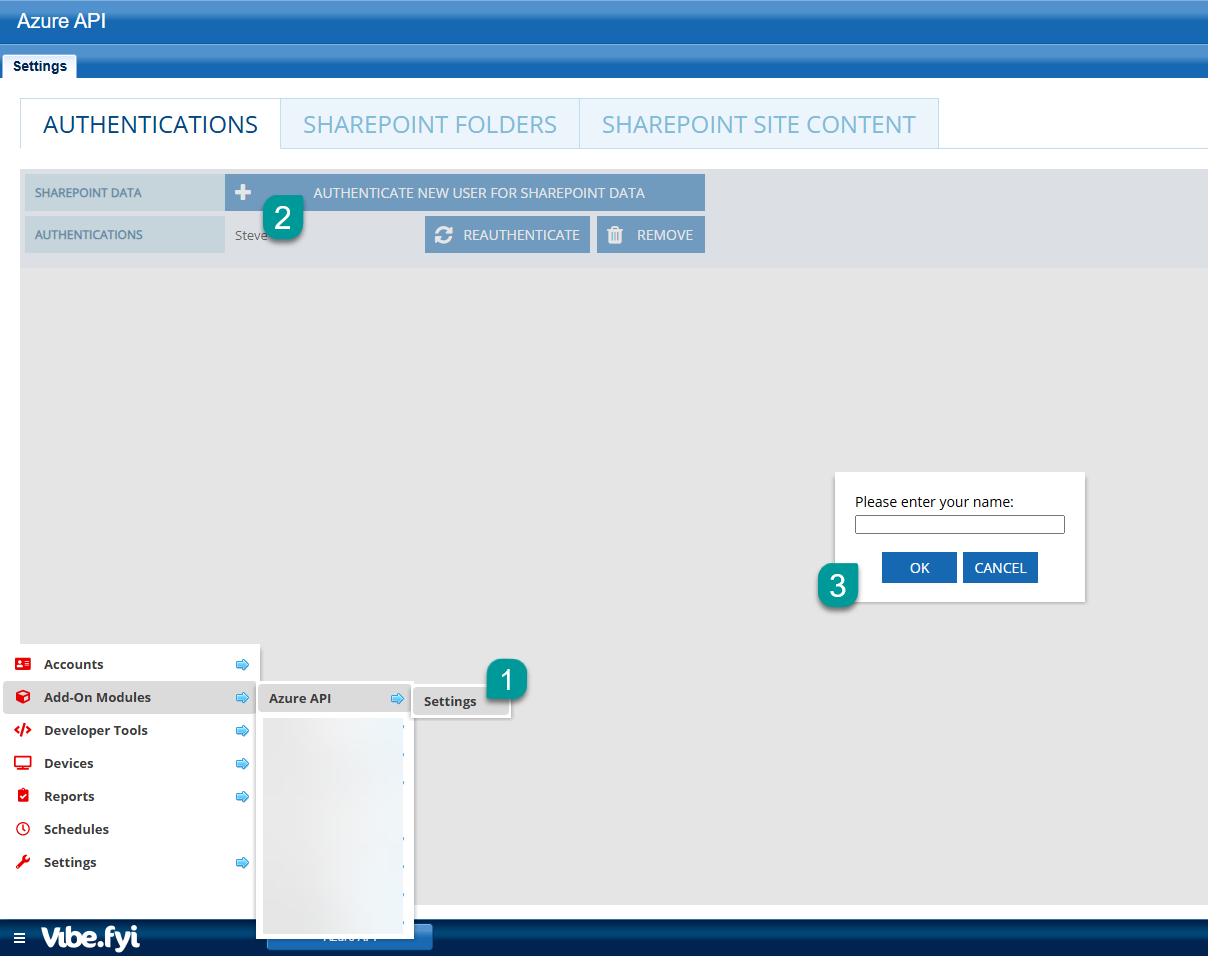Choose Settings in the Azure API flyout

(450, 701)
